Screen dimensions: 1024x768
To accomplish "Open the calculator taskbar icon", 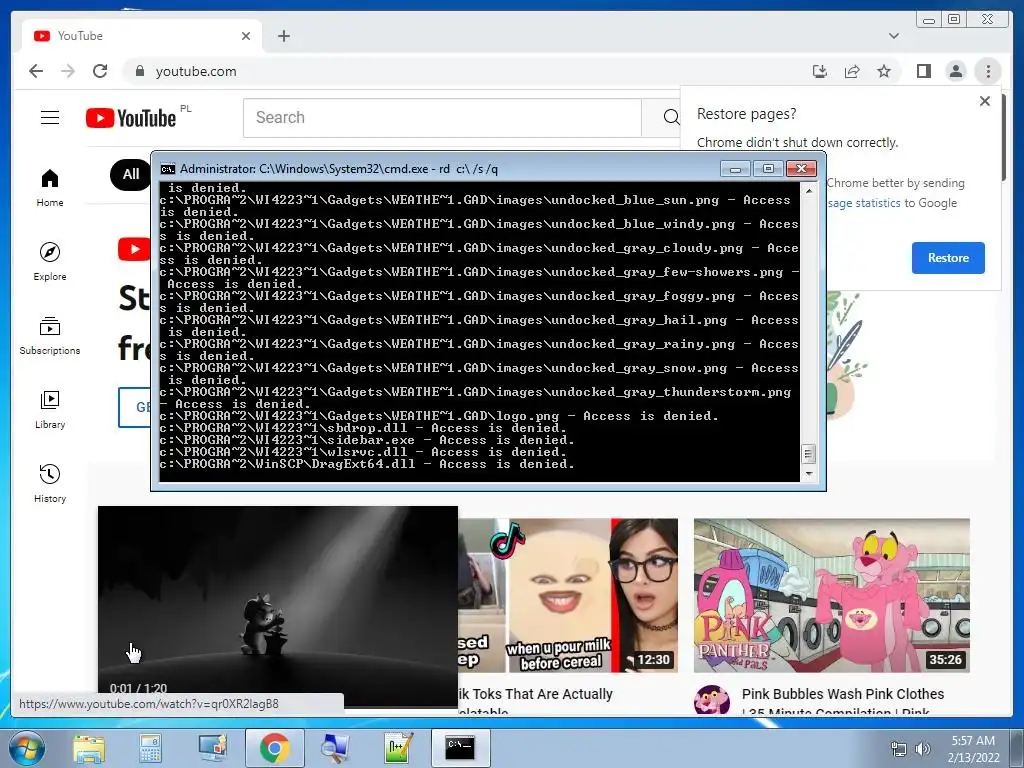I will pyautogui.click(x=150, y=748).
